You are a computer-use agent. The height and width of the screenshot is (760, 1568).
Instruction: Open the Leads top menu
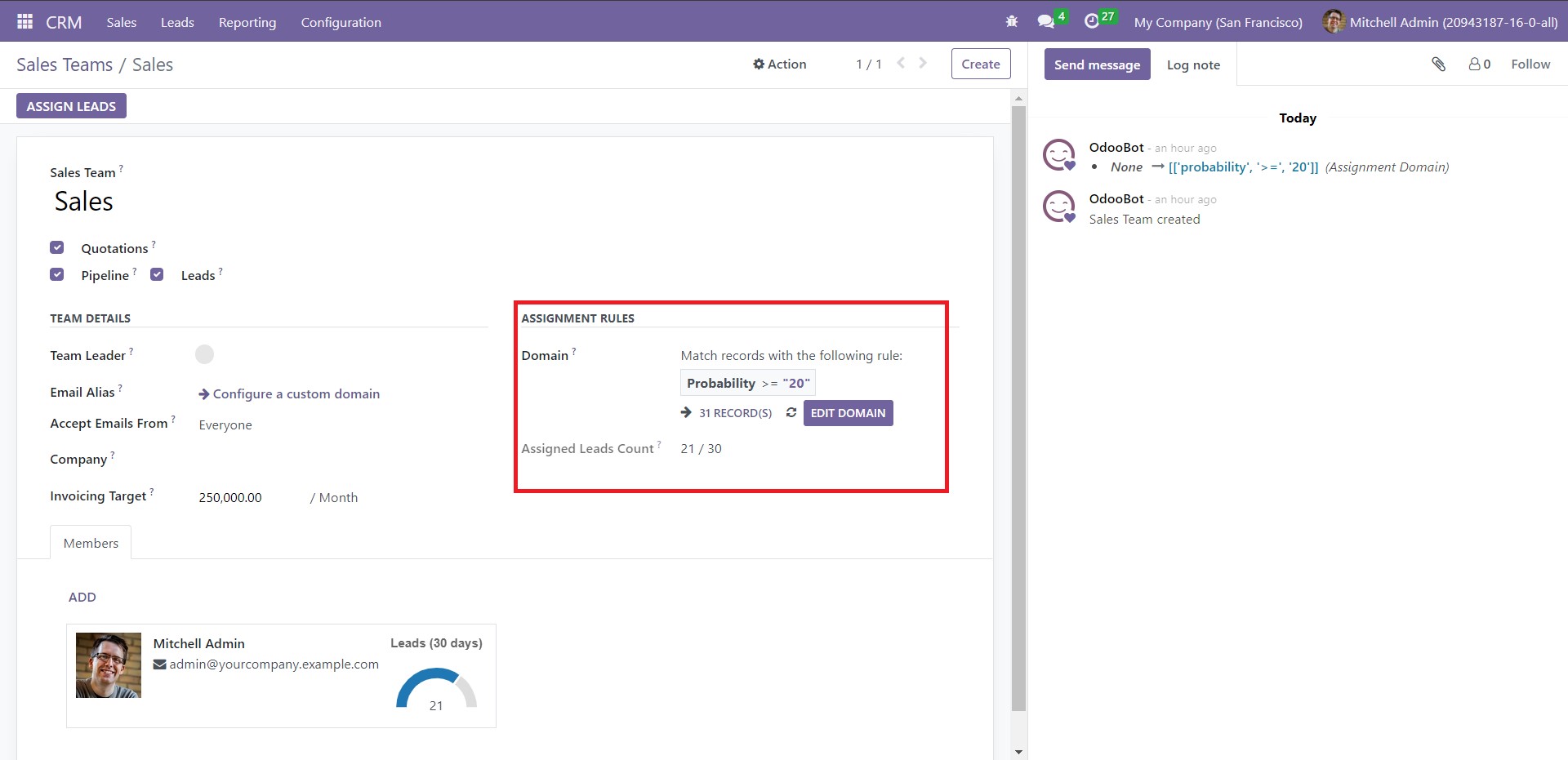[177, 23]
